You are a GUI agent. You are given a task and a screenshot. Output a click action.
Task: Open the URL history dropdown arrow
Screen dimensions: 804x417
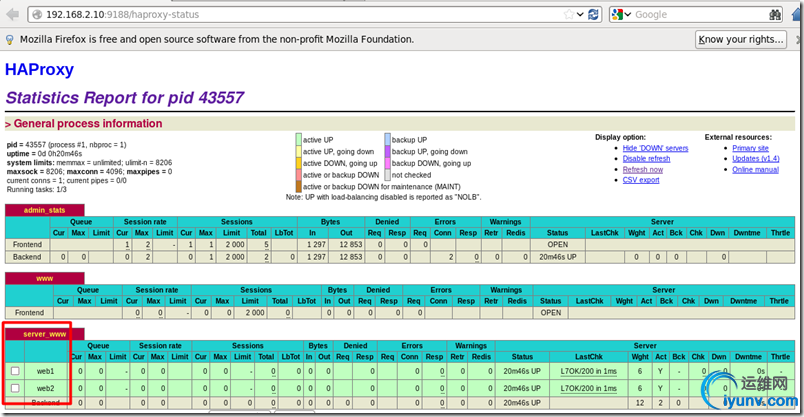click(x=580, y=14)
